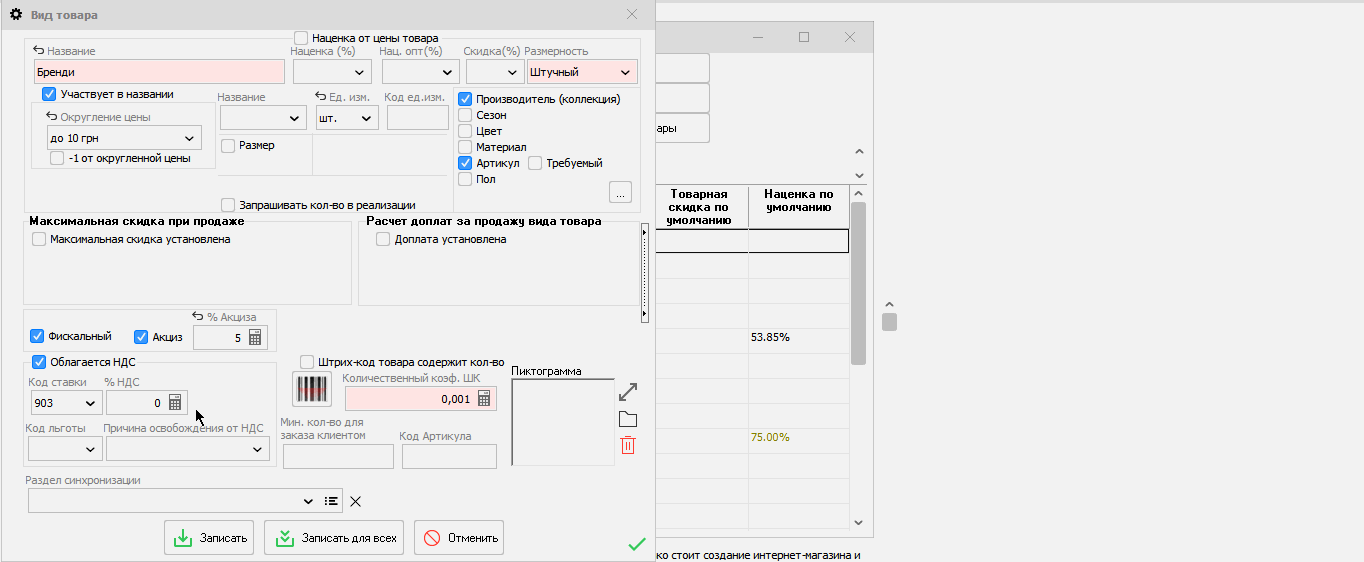
Task: Browse for pictogram with folder icon
Action: pyautogui.click(x=628, y=419)
